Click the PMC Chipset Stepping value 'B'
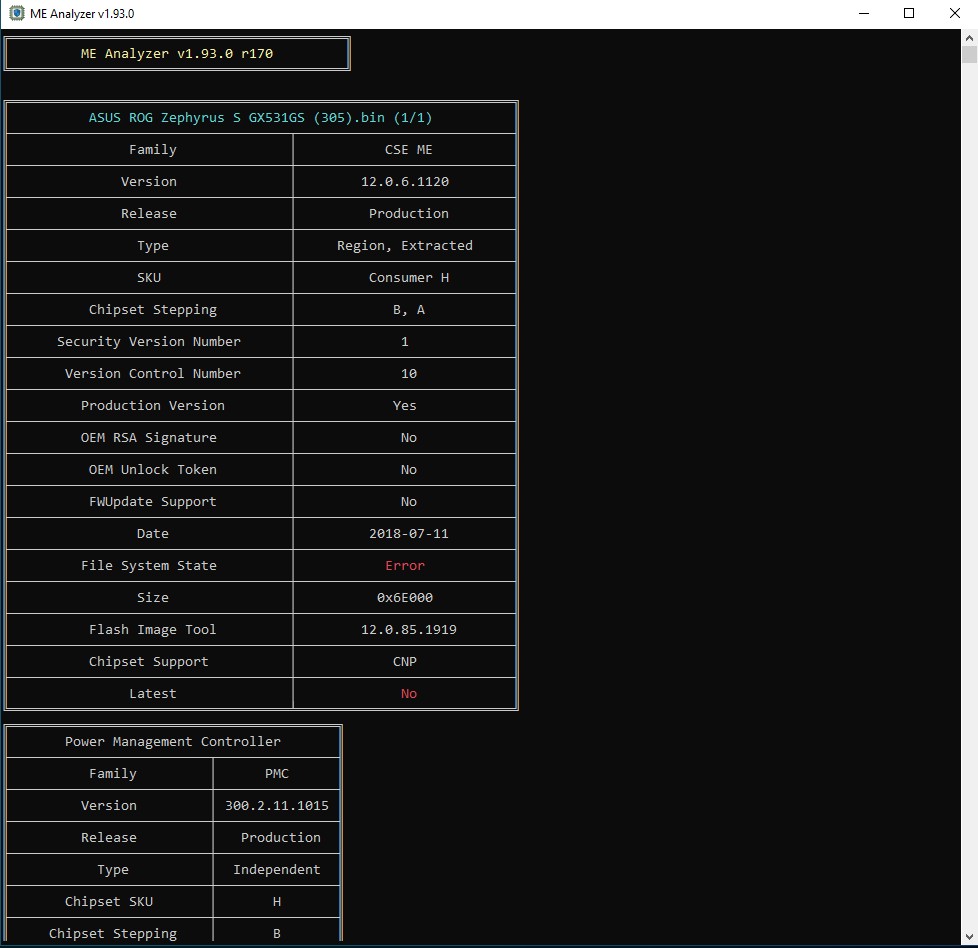 [277, 934]
